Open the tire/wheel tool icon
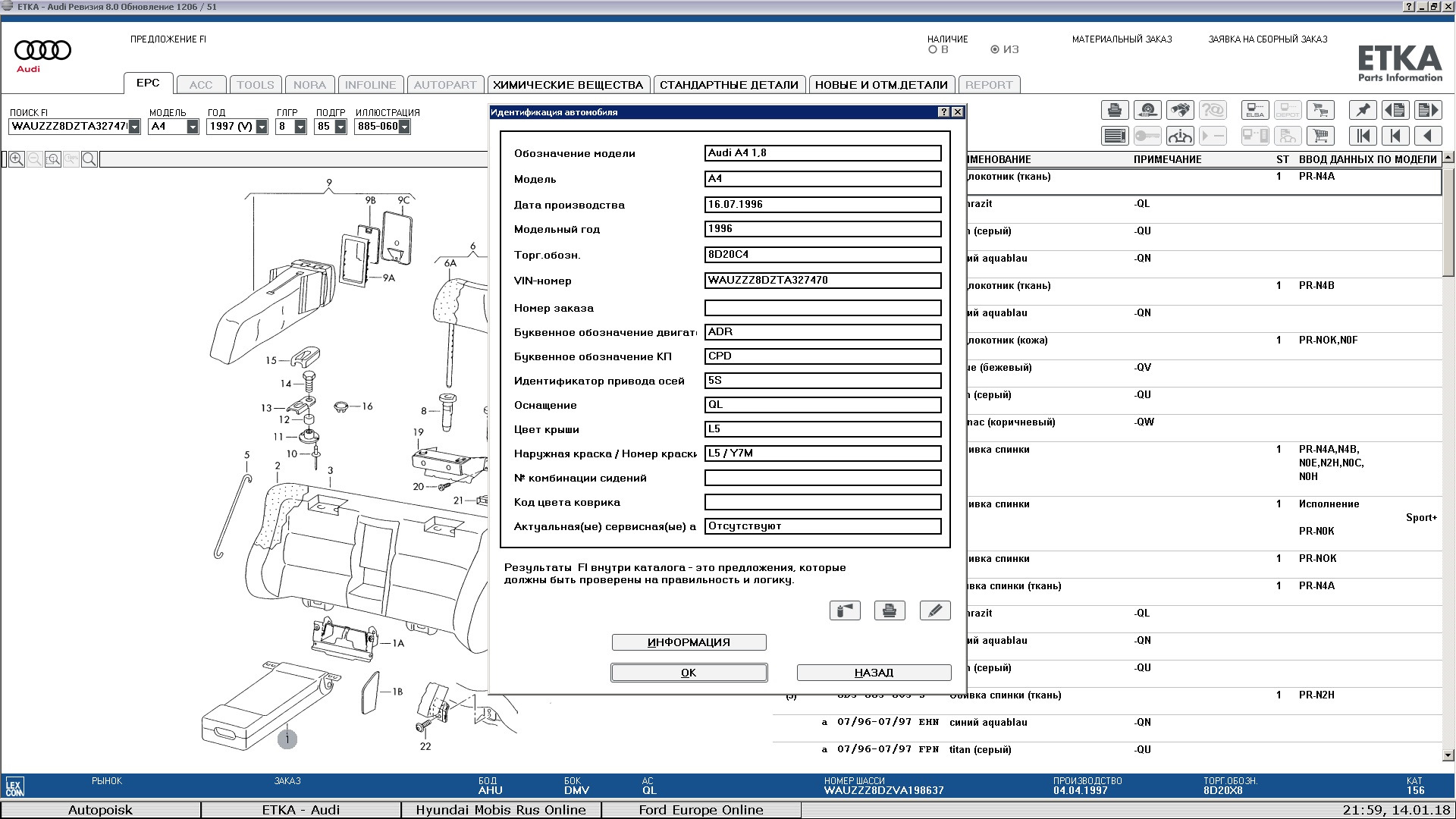This screenshot has width=1456, height=819. pyautogui.click(x=1147, y=111)
